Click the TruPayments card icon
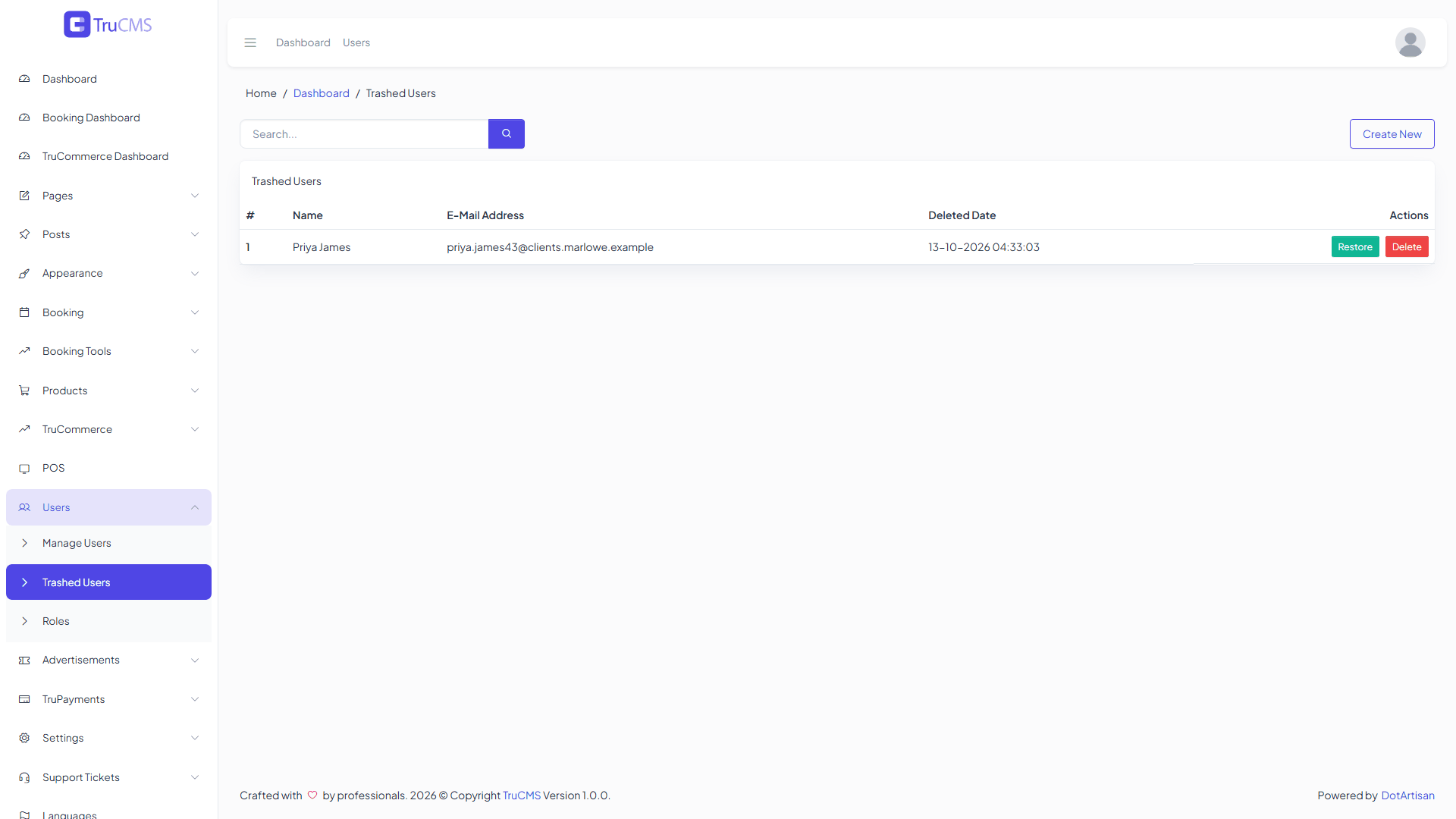This screenshot has height=819, width=1456. [24, 699]
